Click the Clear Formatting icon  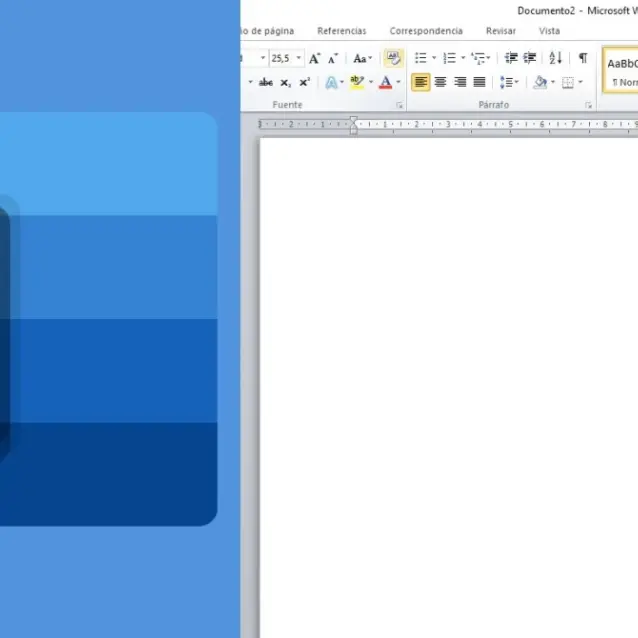(x=393, y=59)
